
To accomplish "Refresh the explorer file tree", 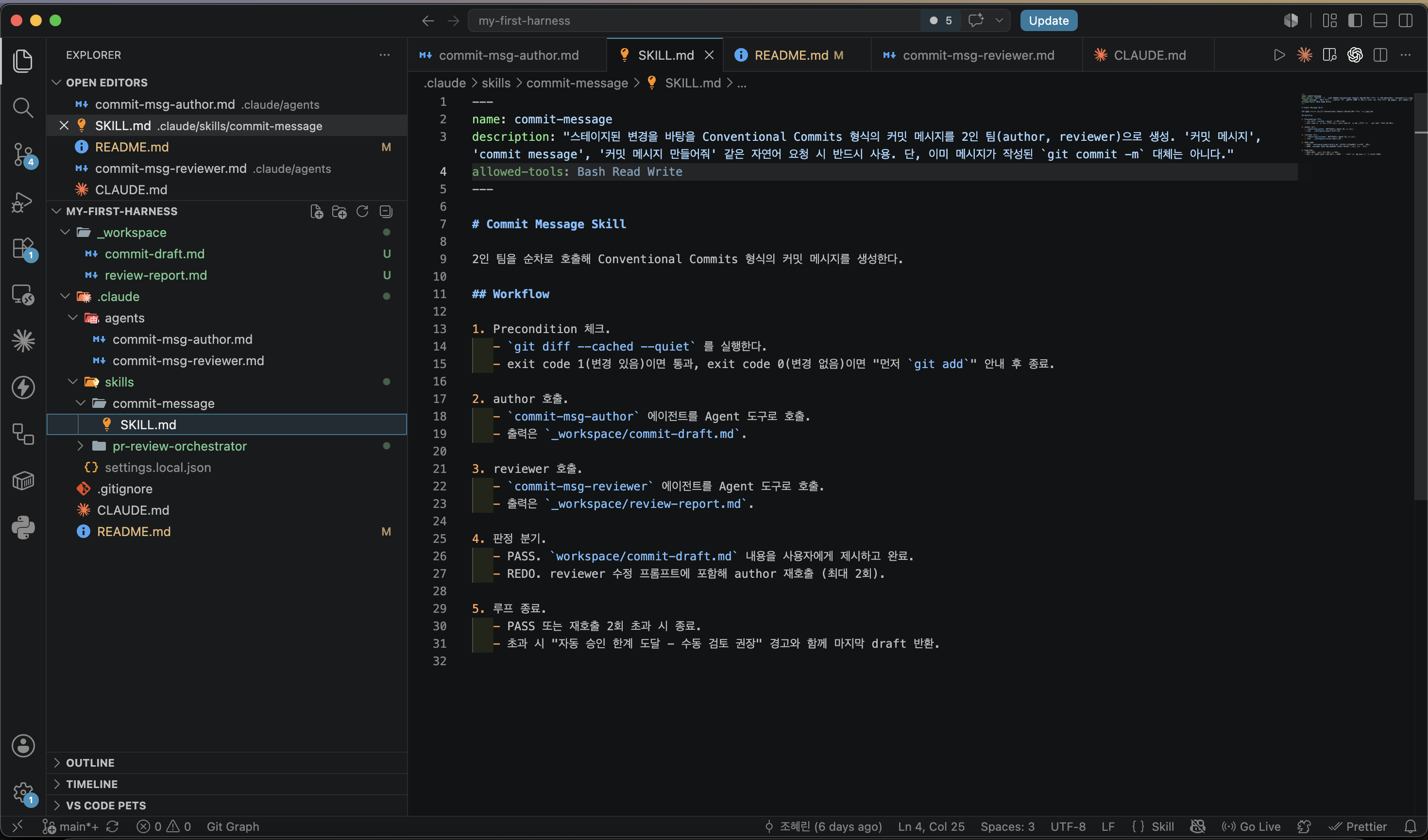I will 362,211.
